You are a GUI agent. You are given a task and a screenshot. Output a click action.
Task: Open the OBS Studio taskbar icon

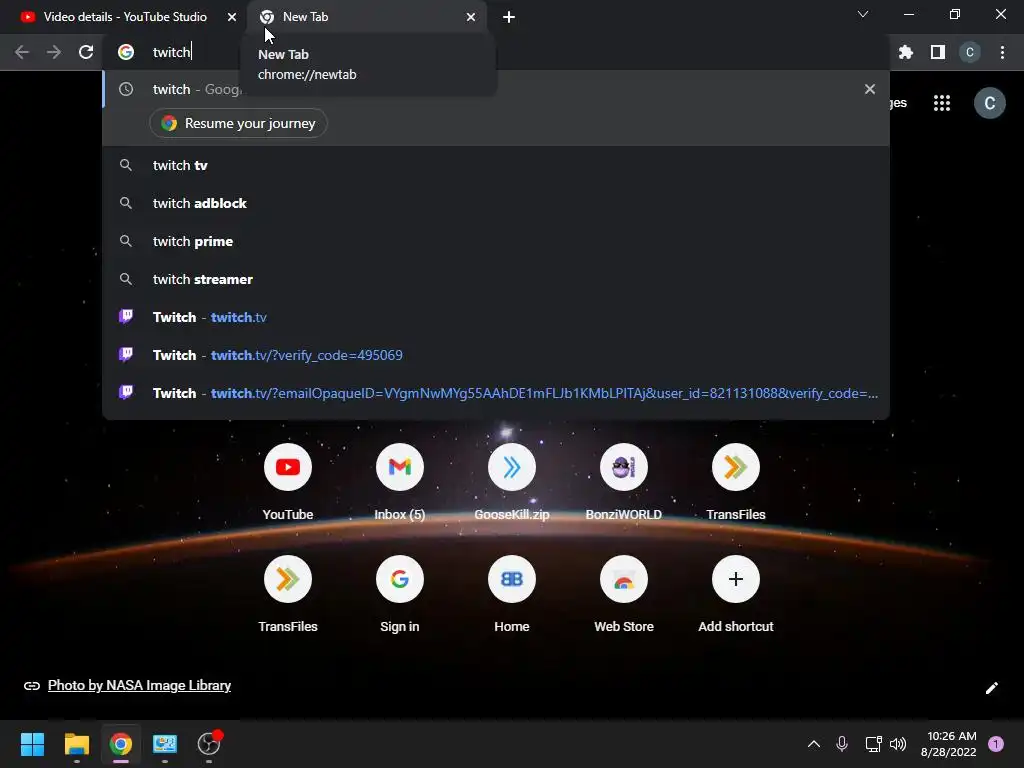point(209,743)
